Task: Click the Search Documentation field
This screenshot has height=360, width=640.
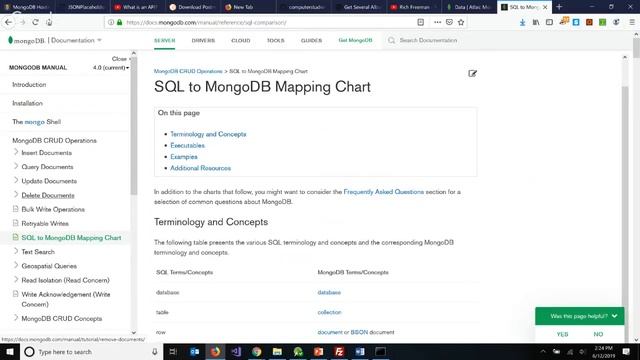Action: pyautogui.click(x=428, y=40)
